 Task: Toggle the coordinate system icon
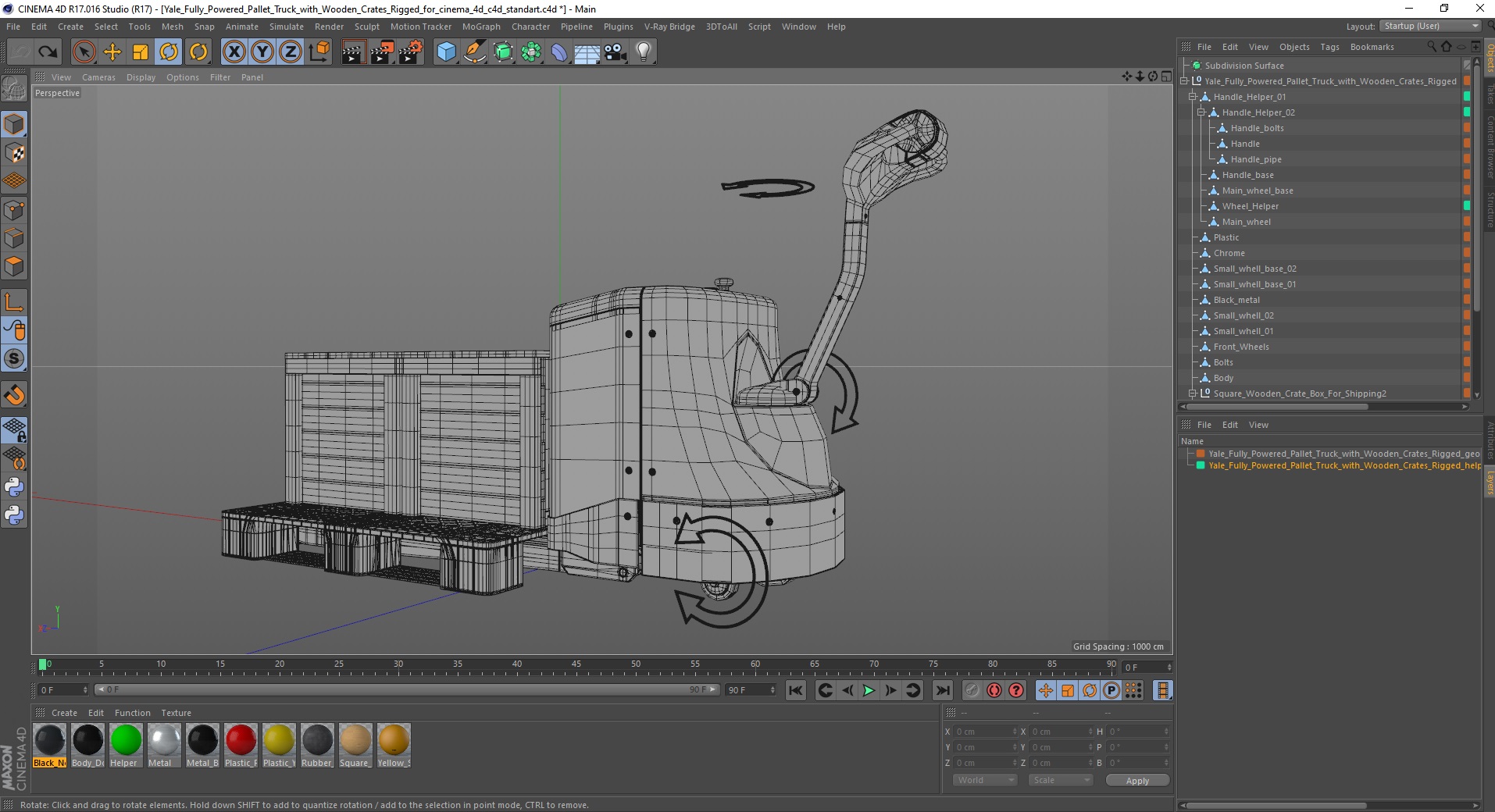coord(319,52)
